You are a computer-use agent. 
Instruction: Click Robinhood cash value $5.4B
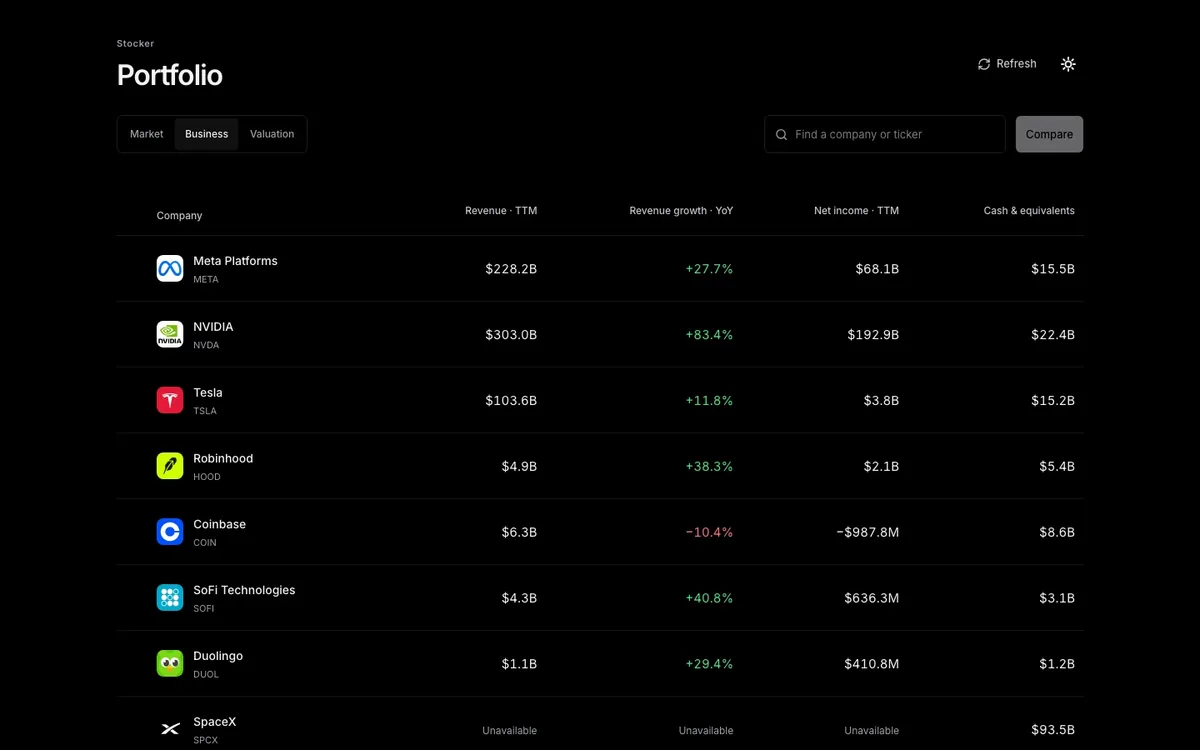[1057, 467]
